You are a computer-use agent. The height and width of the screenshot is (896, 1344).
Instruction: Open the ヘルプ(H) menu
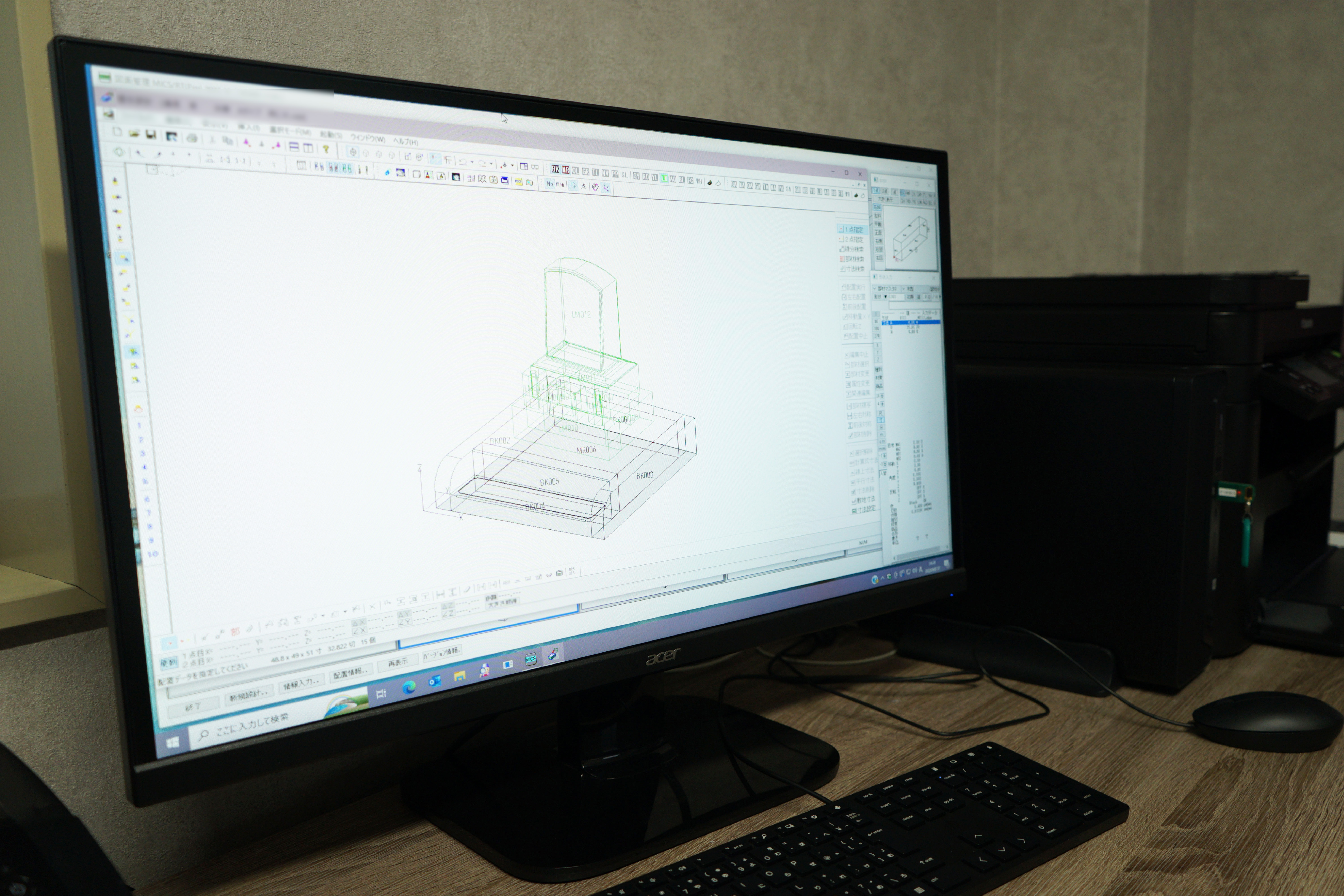tap(406, 142)
